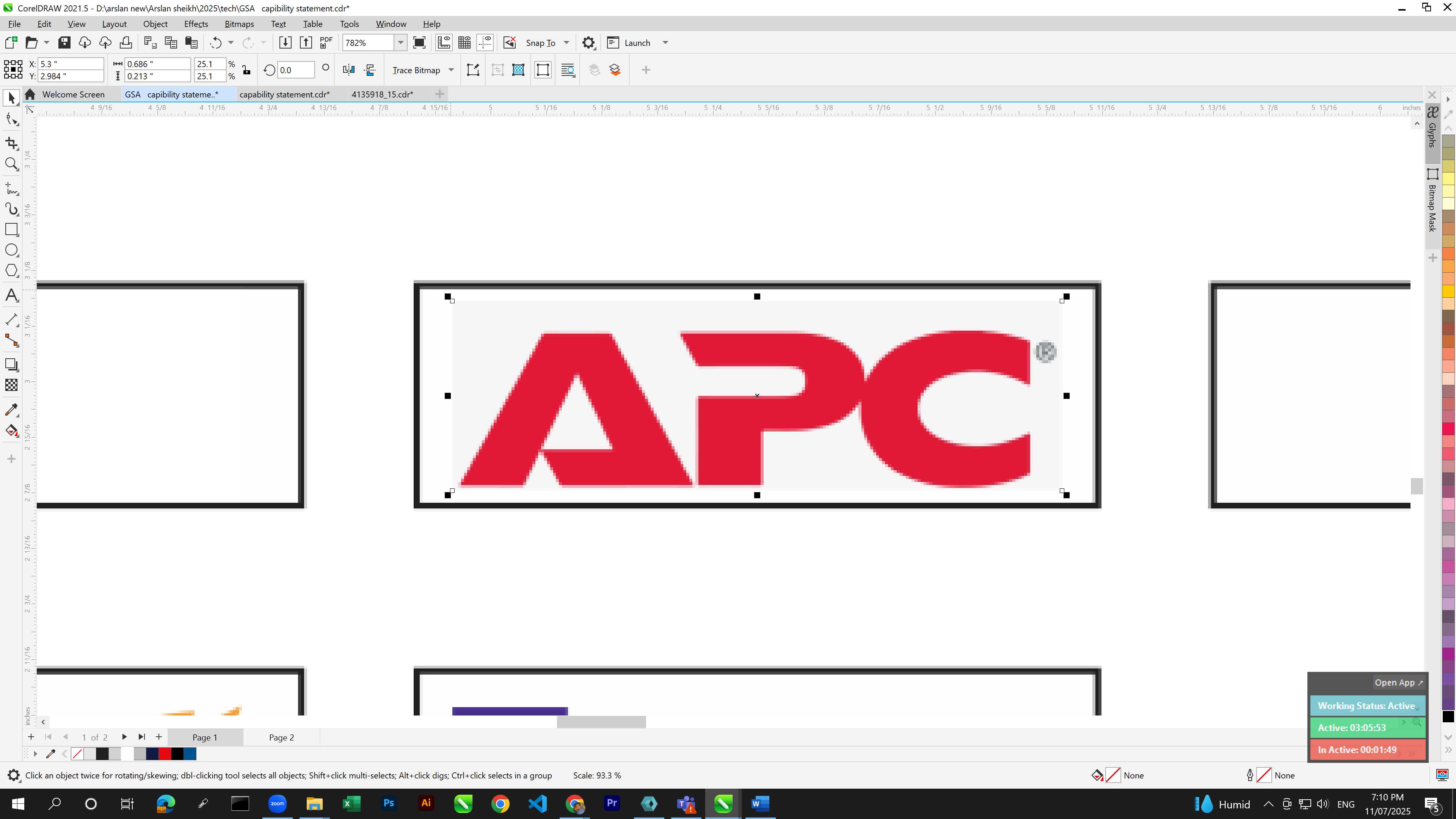This screenshot has width=1456, height=819.
Task: Activate the Transparency checkerboard tool
Action: (x=11, y=386)
